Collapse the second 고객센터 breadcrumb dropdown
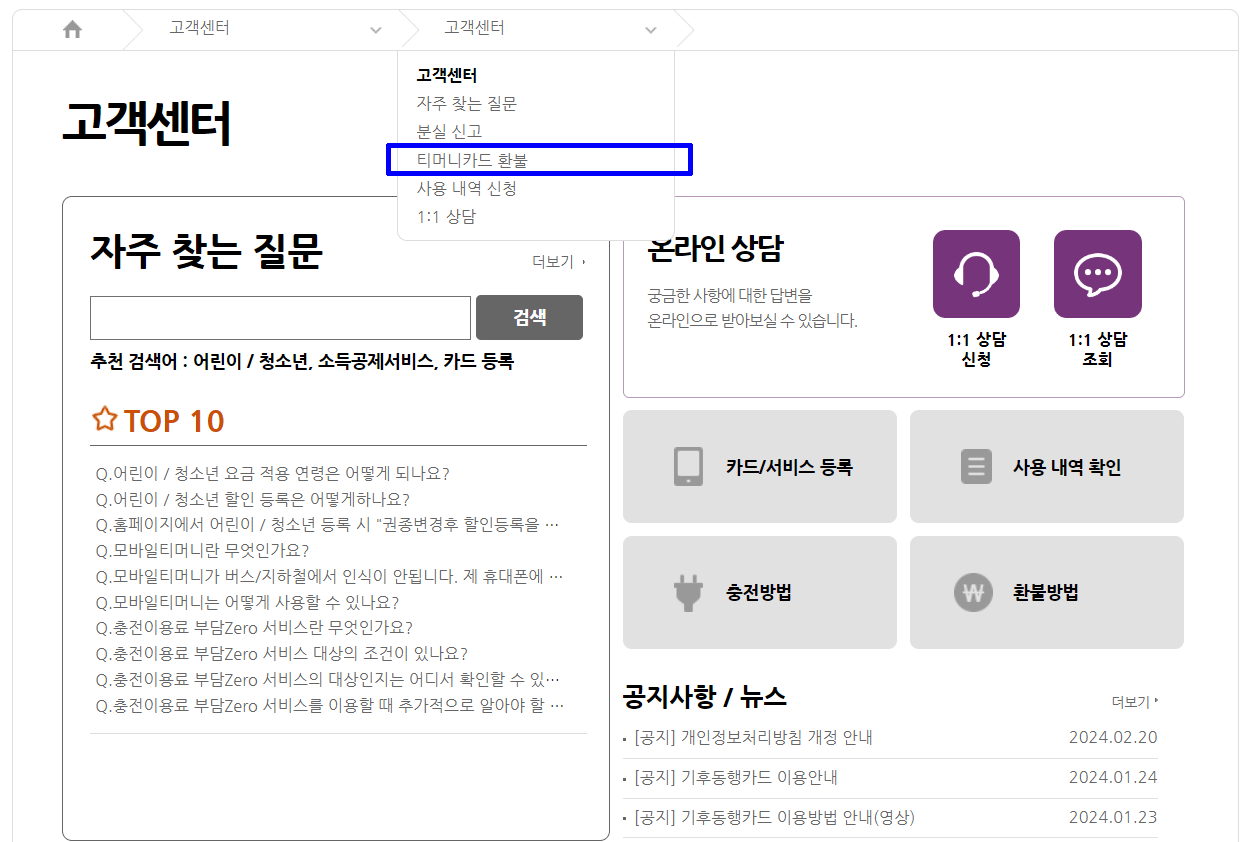 tap(651, 30)
